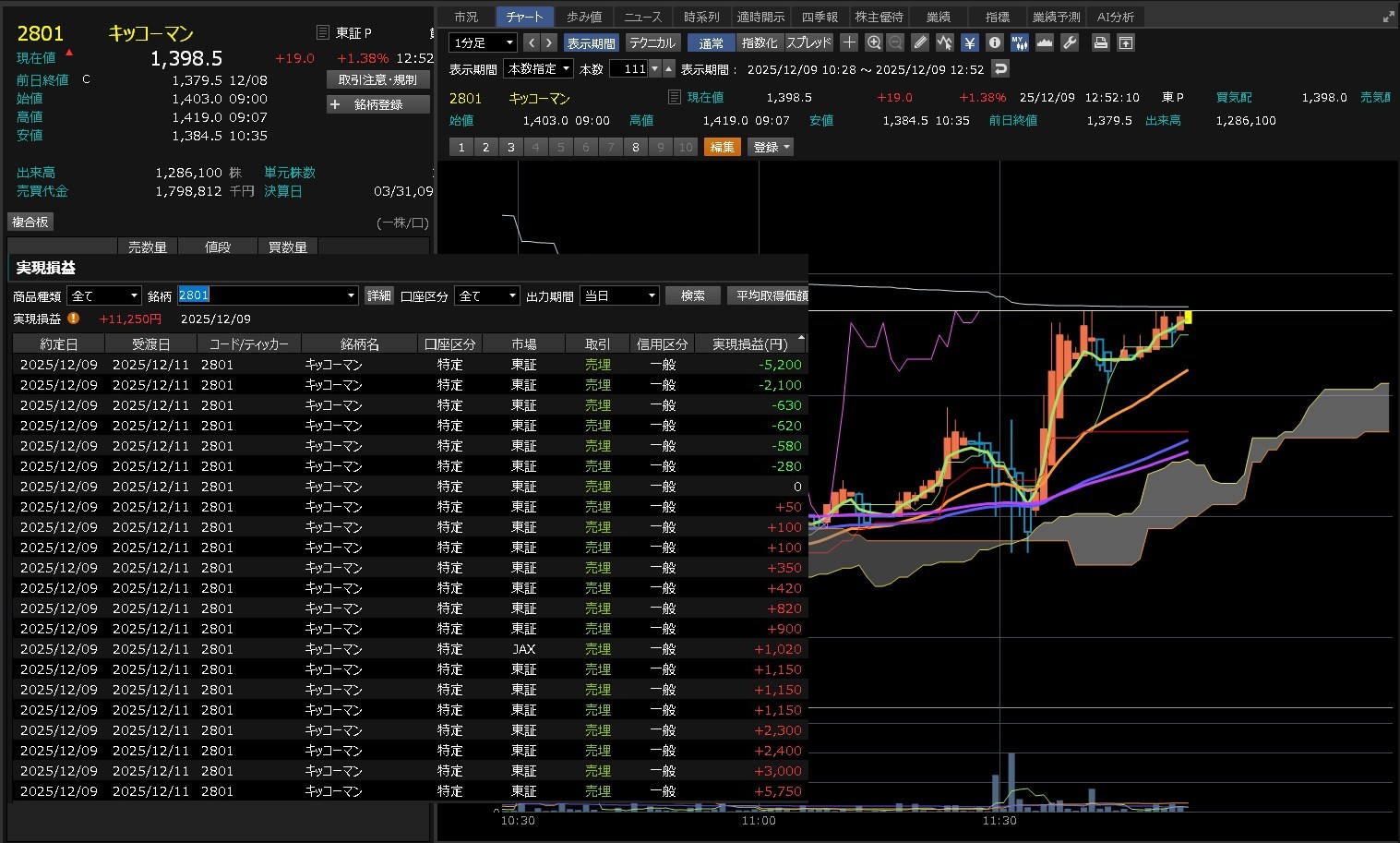Open the 1分足 timeframe dropdown
Screen dimensions: 1400x843
483,42
